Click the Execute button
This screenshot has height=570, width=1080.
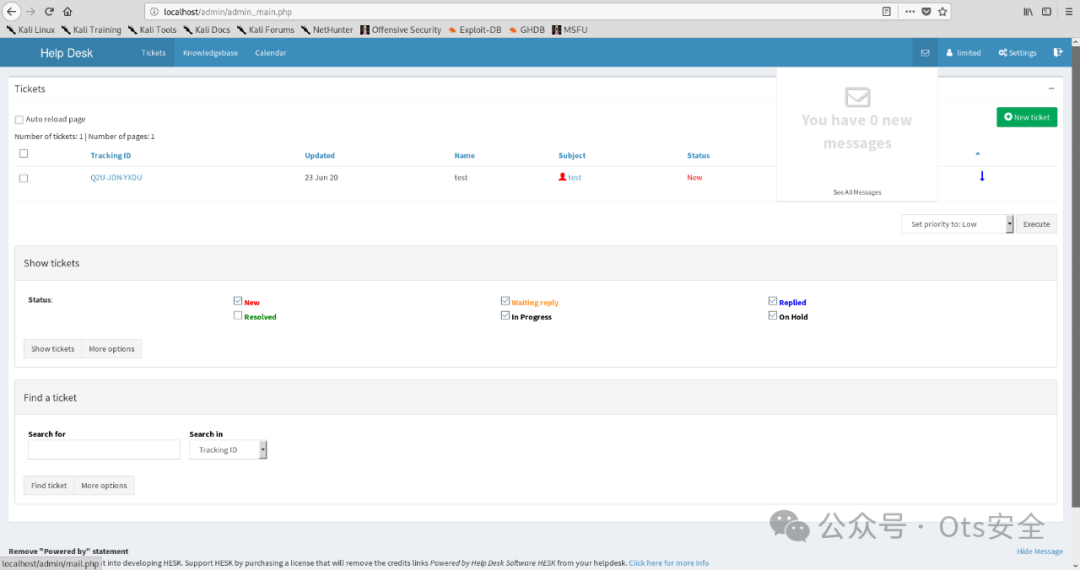point(1036,224)
